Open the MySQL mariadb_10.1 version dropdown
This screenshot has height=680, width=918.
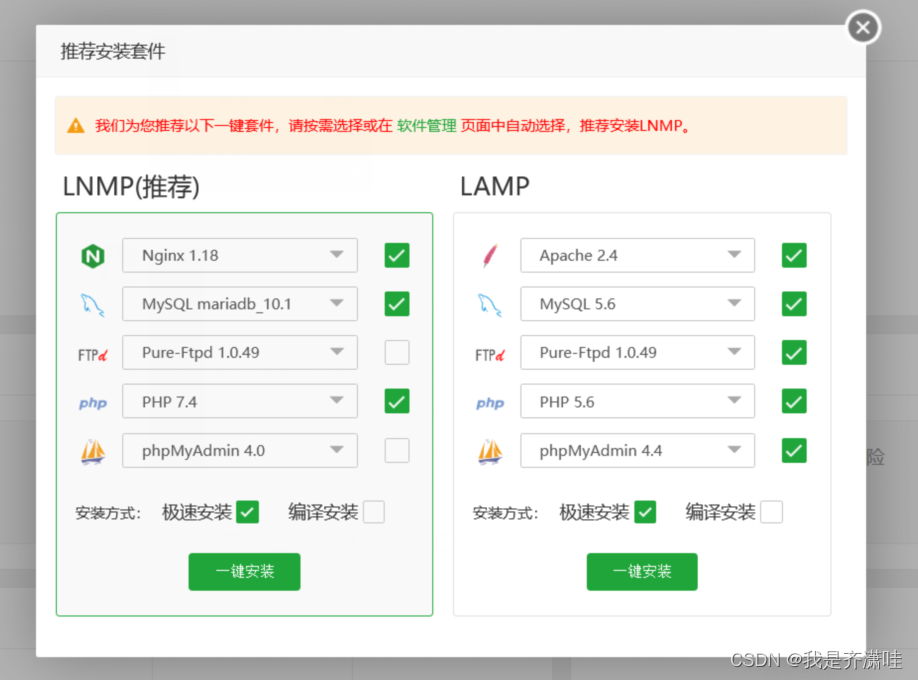pos(240,304)
